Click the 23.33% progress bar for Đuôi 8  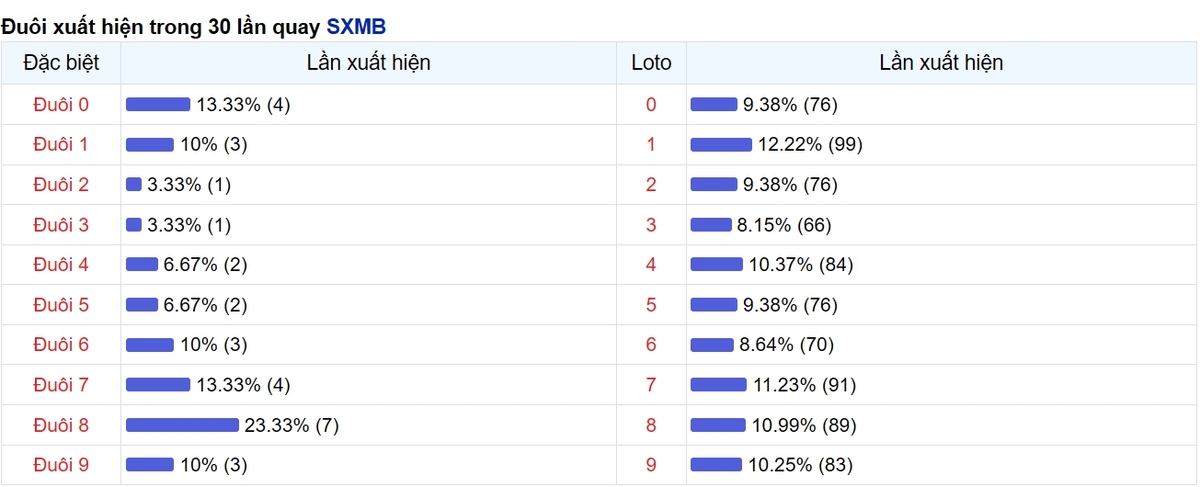[x=182, y=425]
